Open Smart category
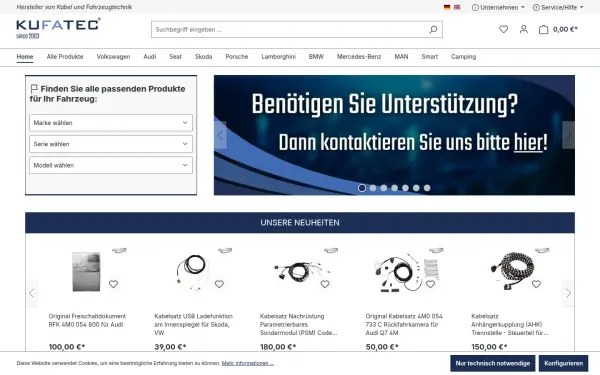Image resolution: width=600 pixels, height=375 pixels. click(x=429, y=57)
